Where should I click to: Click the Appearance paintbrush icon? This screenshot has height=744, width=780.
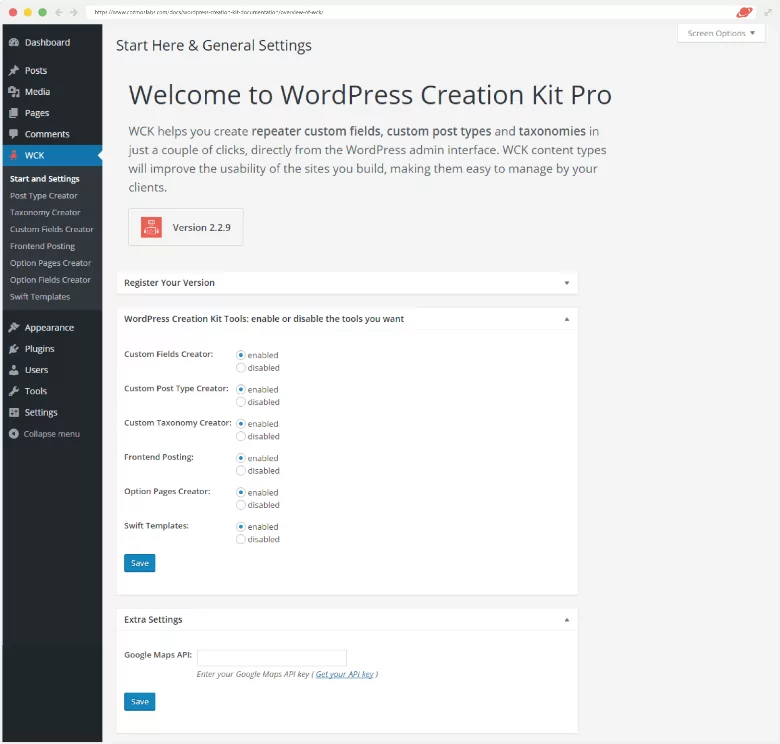(14, 327)
